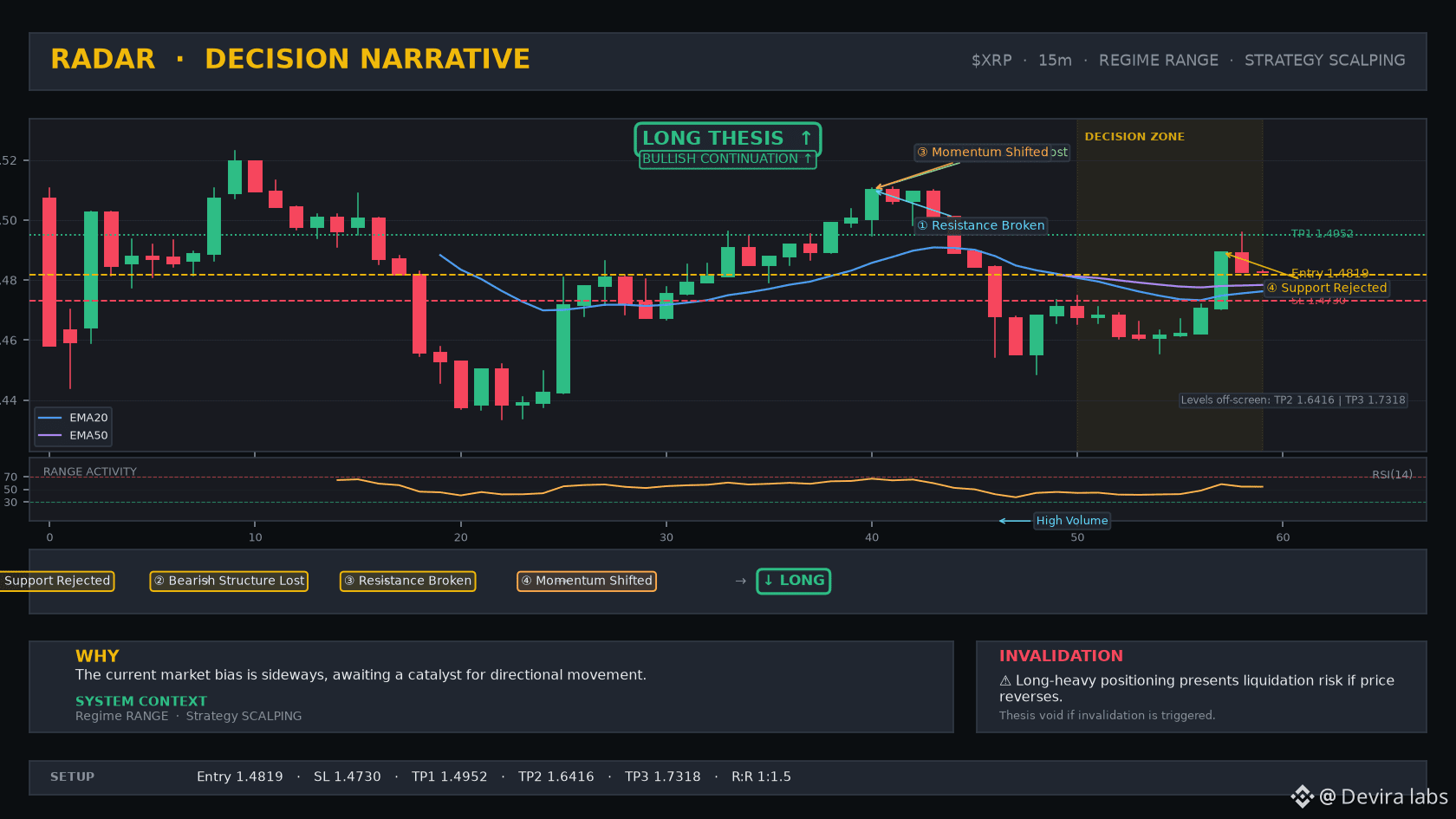Click the TP1 1.4952 level label
The width and height of the screenshot is (1456, 819).
pos(1322,234)
